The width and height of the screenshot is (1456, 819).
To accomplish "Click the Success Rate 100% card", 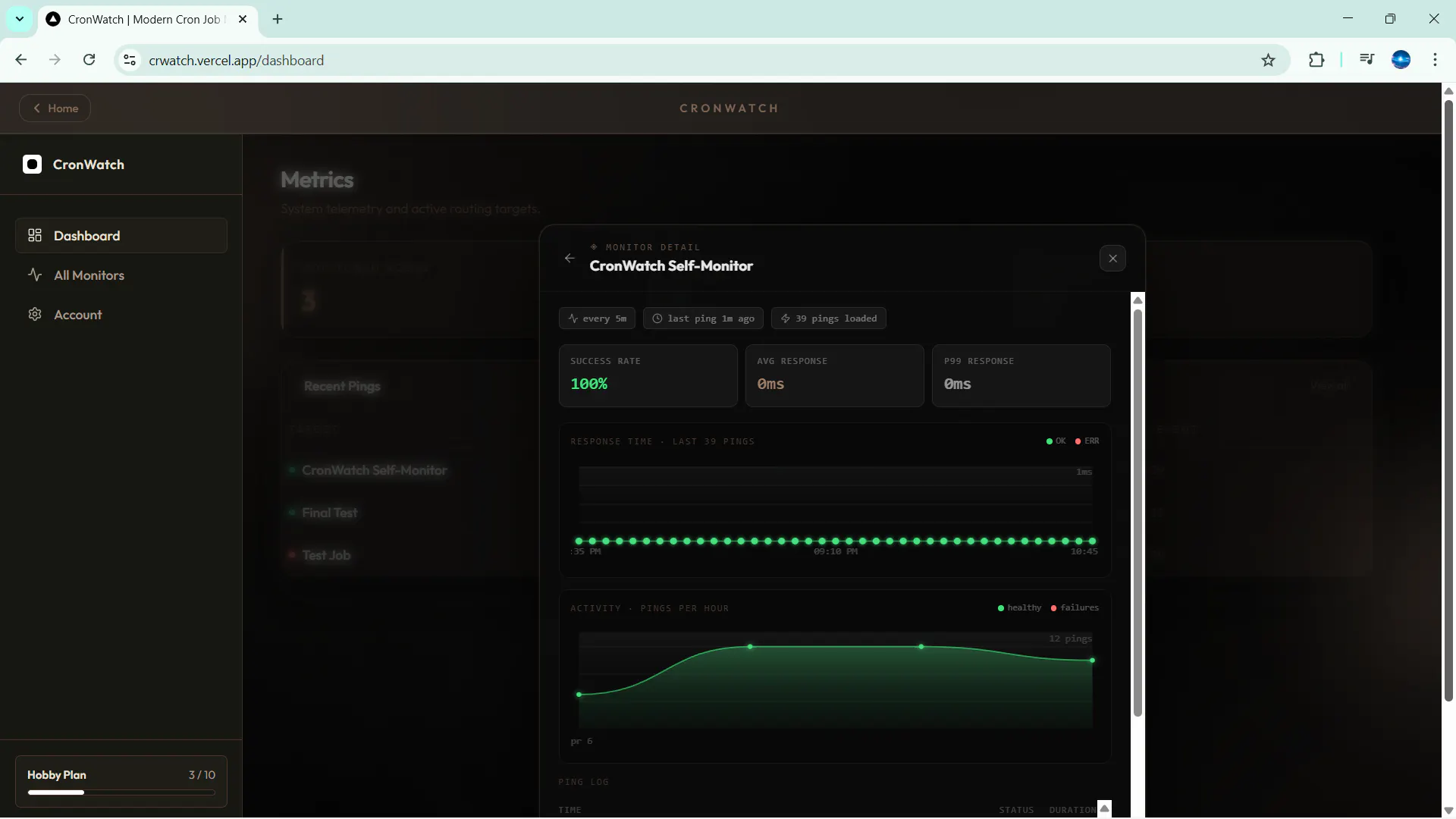I will (648, 376).
